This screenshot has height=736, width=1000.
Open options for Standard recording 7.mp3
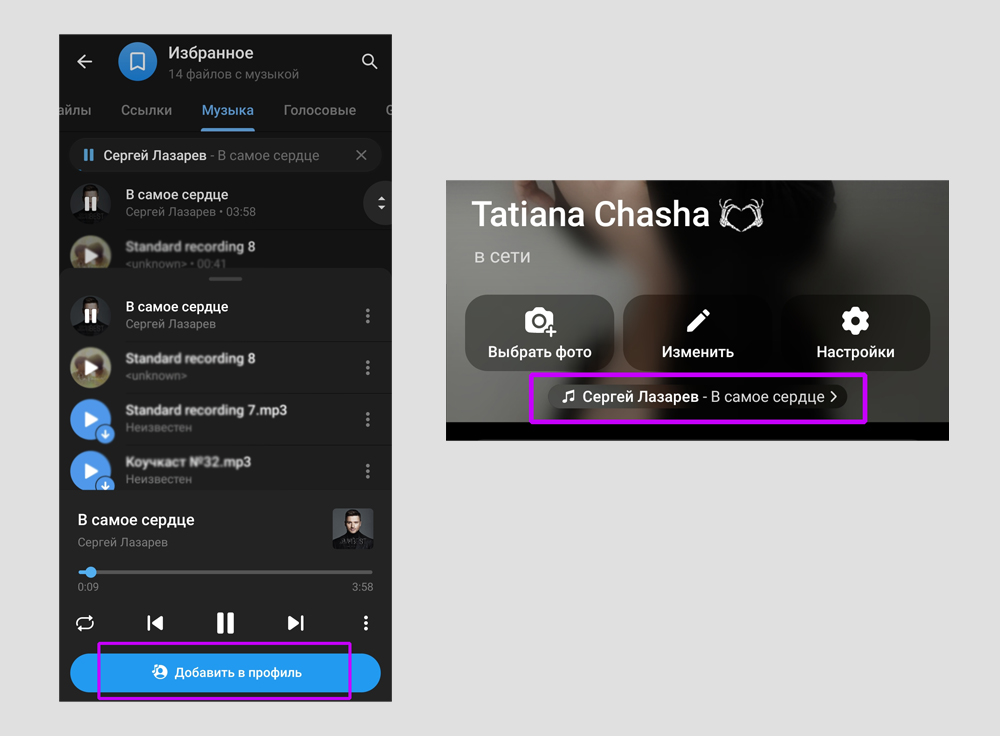pos(367,419)
